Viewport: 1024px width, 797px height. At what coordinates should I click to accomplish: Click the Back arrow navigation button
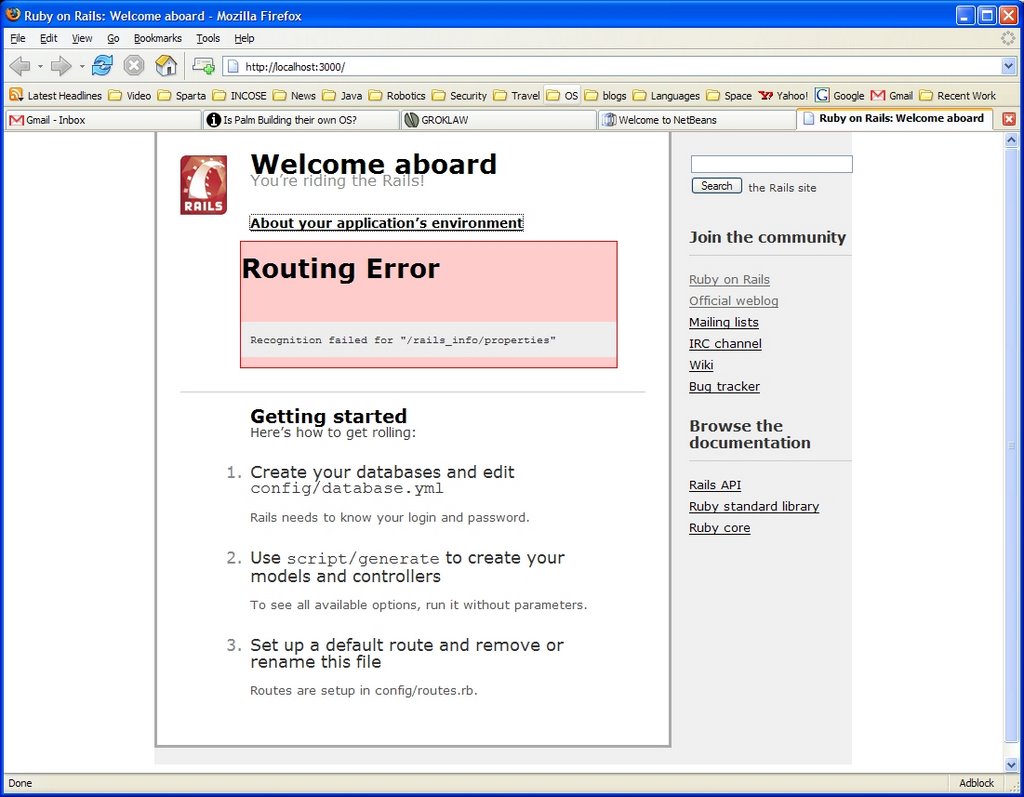click(x=20, y=66)
